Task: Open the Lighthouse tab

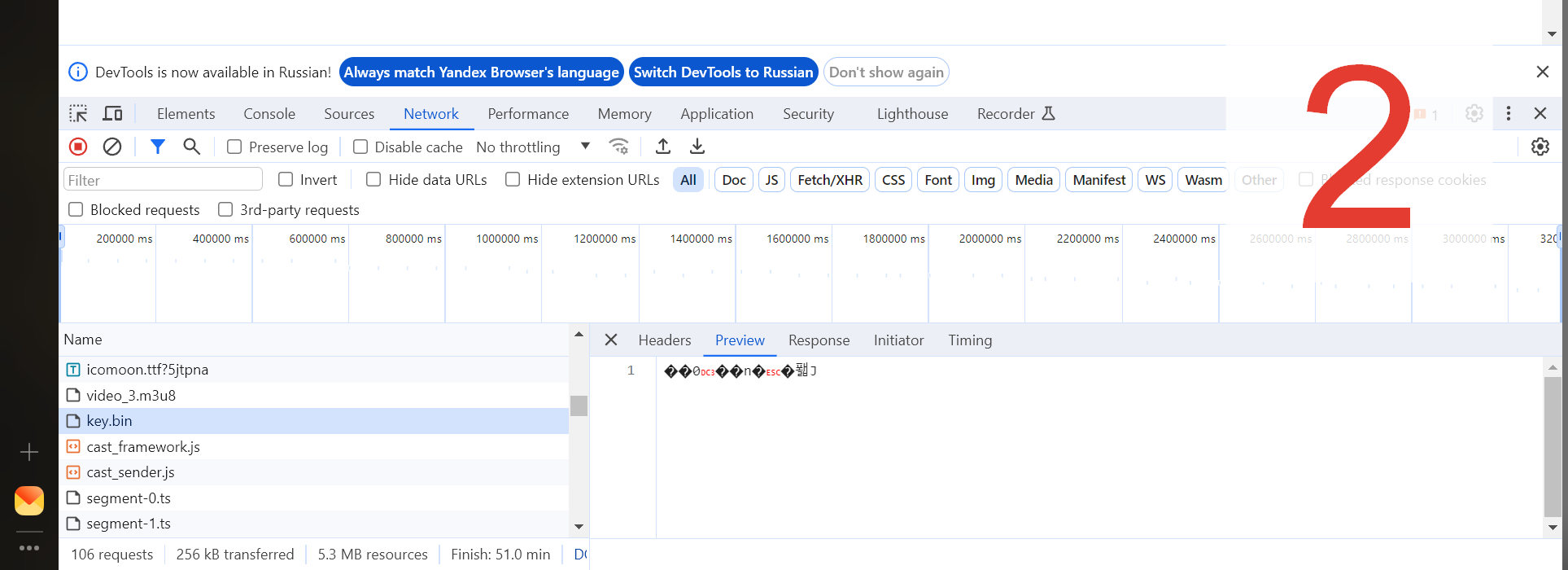Action: click(912, 114)
